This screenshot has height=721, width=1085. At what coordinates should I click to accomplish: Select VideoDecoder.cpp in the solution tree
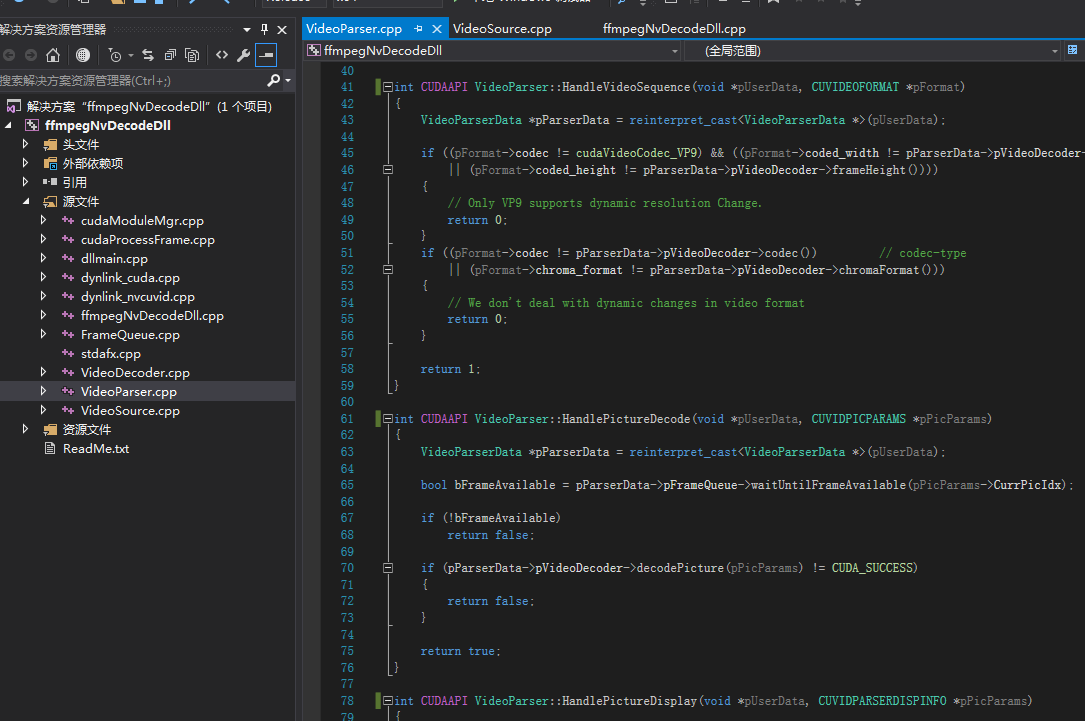[x=135, y=373]
